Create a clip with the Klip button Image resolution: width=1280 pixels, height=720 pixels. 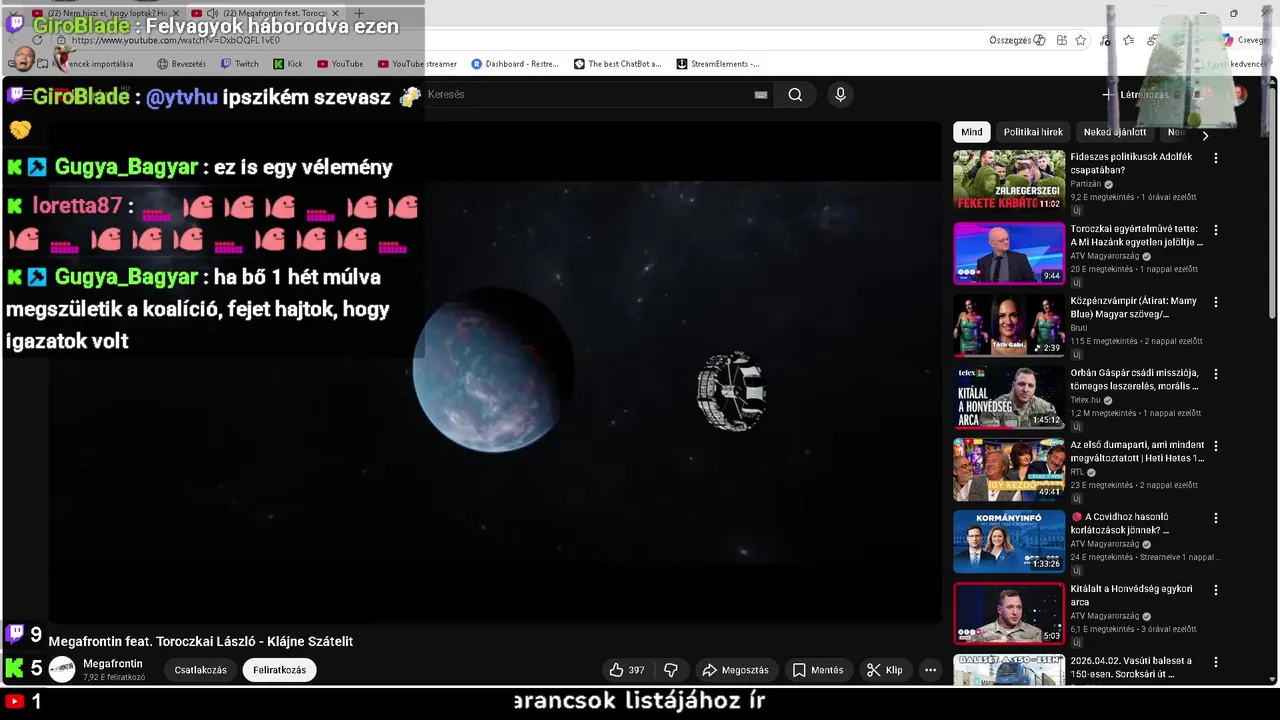coord(884,670)
